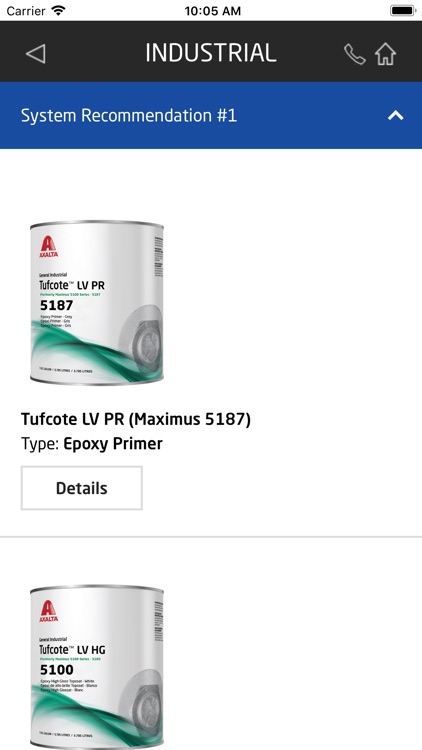
Task: Select the Tufcote LV HG 5100 can image
Action: click(97, 667)
